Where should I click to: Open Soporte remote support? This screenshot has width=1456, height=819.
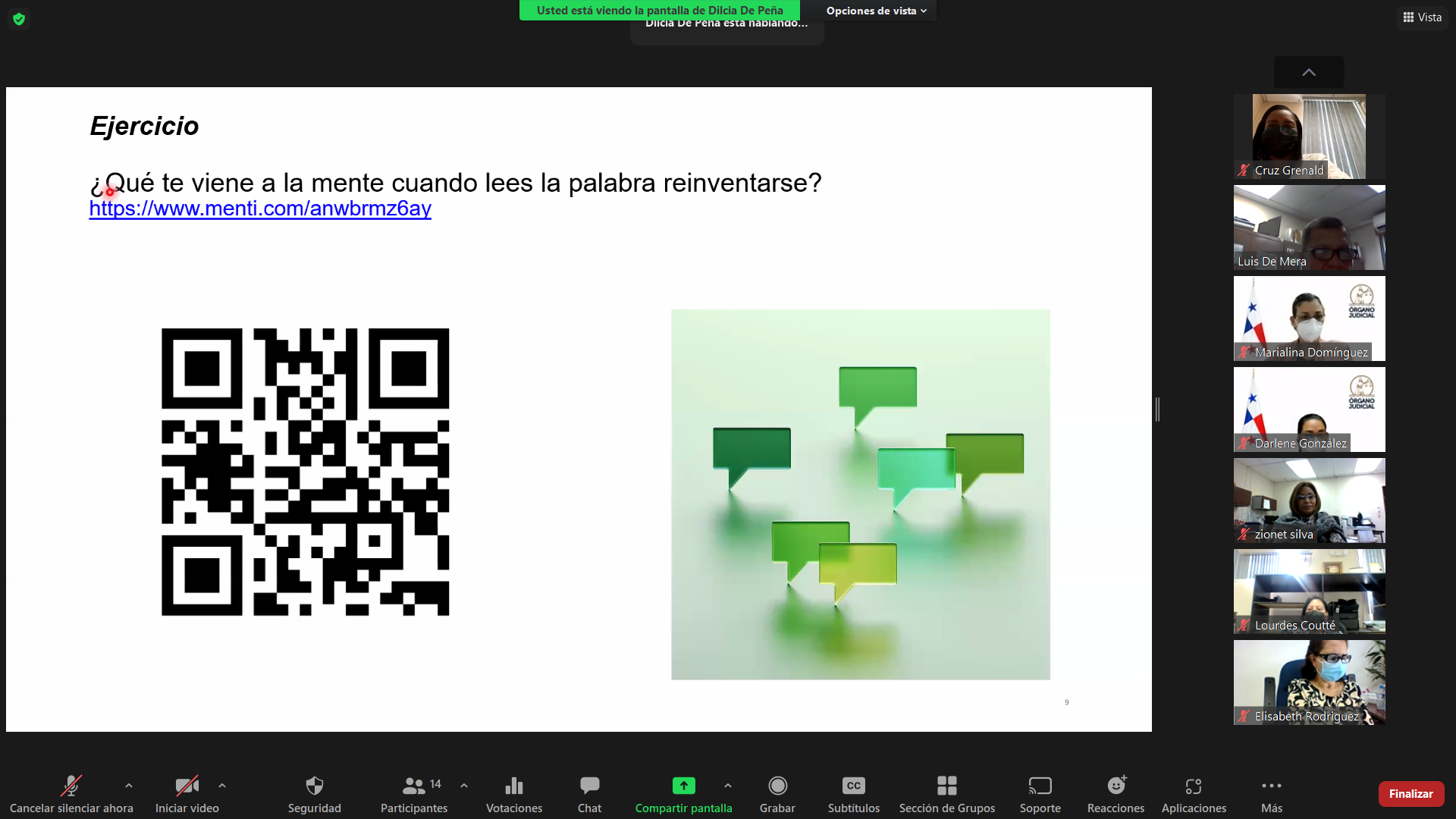pyautogui.click(x=1040, y=794)
